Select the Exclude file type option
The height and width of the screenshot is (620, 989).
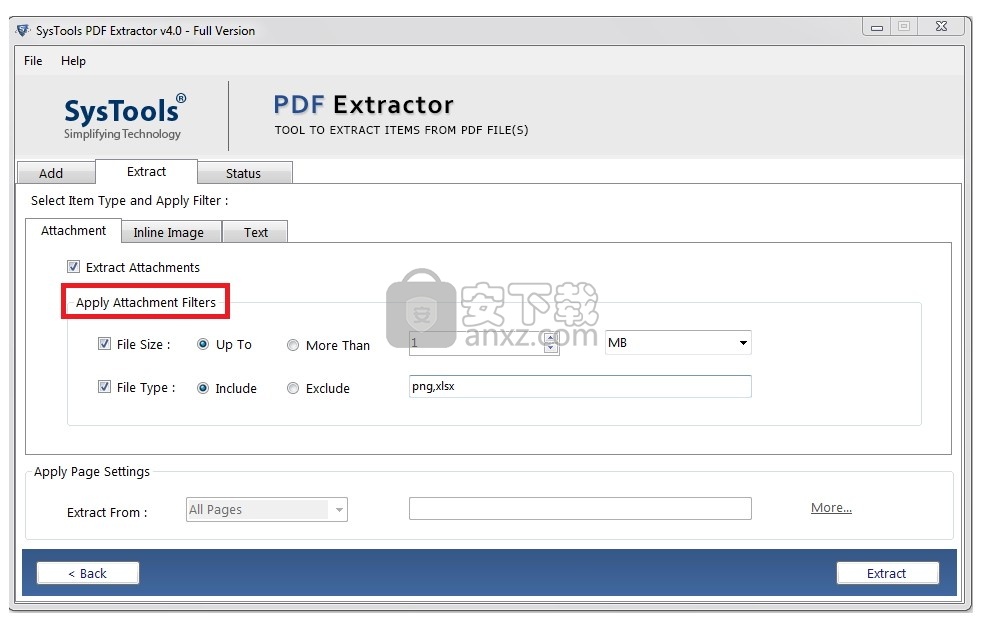click(x=293, y=388)
